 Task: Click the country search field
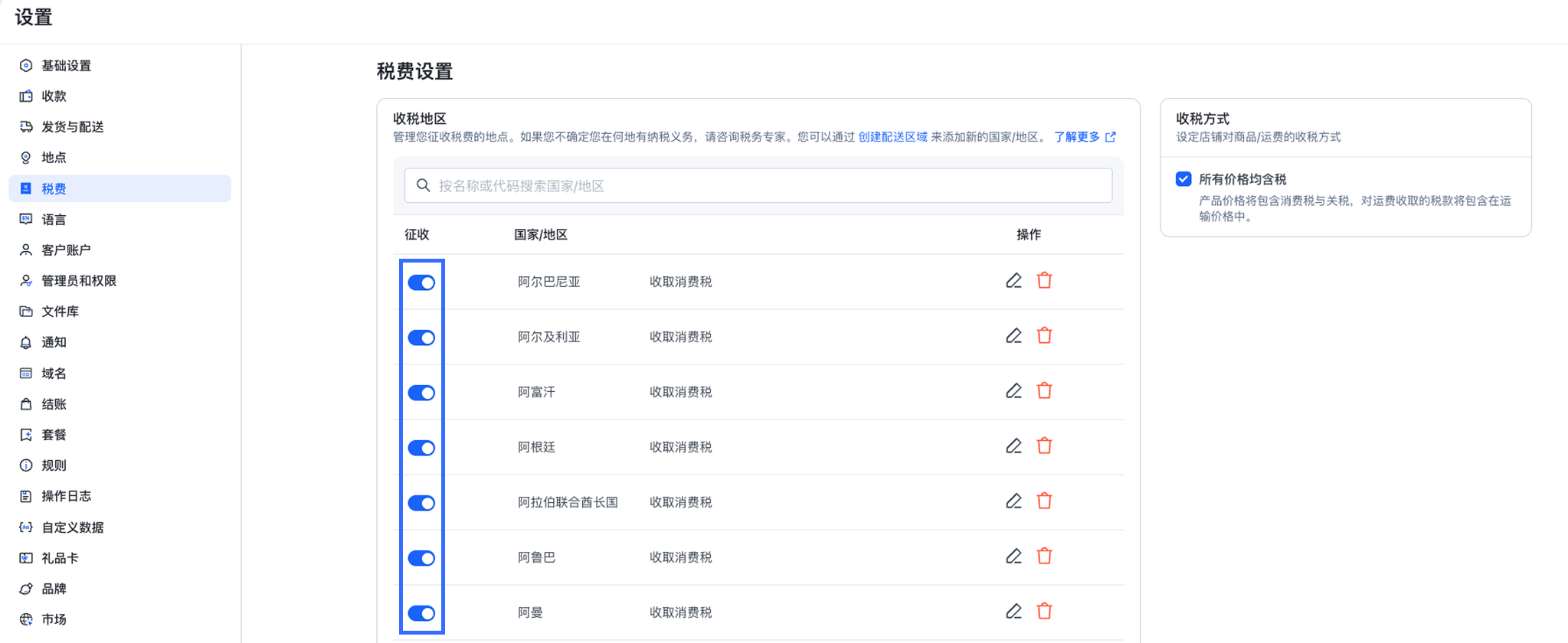point(758,185)
